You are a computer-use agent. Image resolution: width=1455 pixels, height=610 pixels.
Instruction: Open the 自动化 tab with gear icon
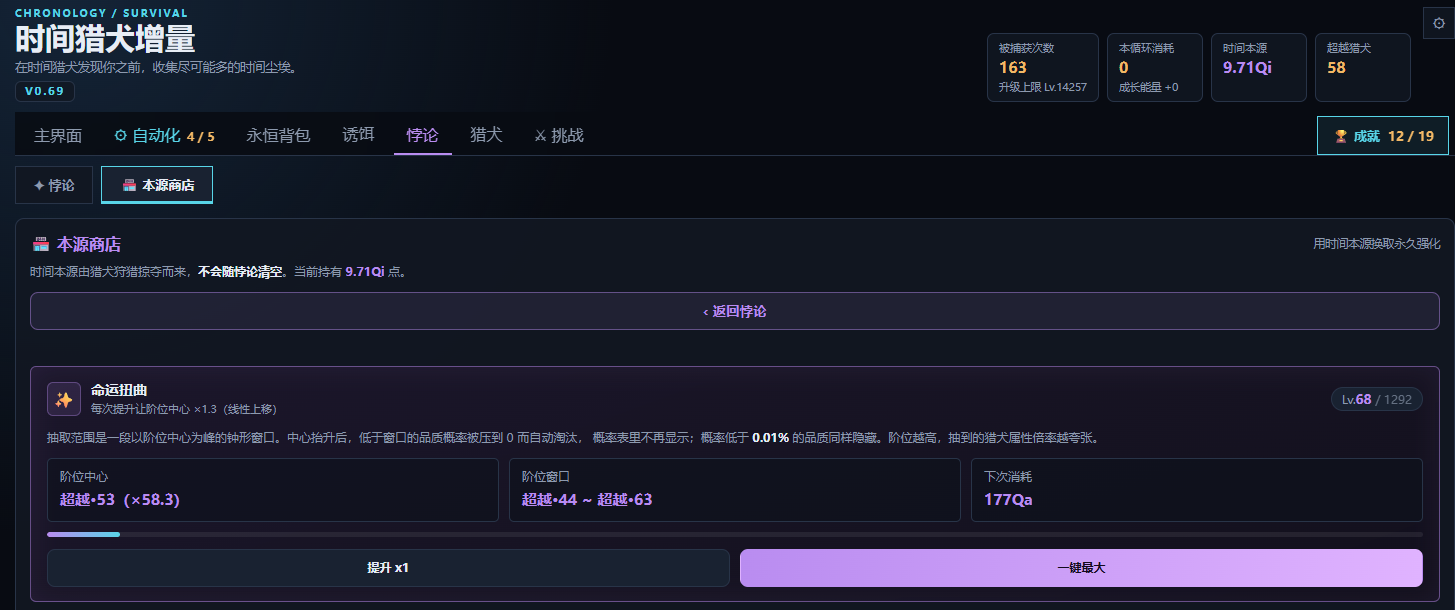[164, 135]
